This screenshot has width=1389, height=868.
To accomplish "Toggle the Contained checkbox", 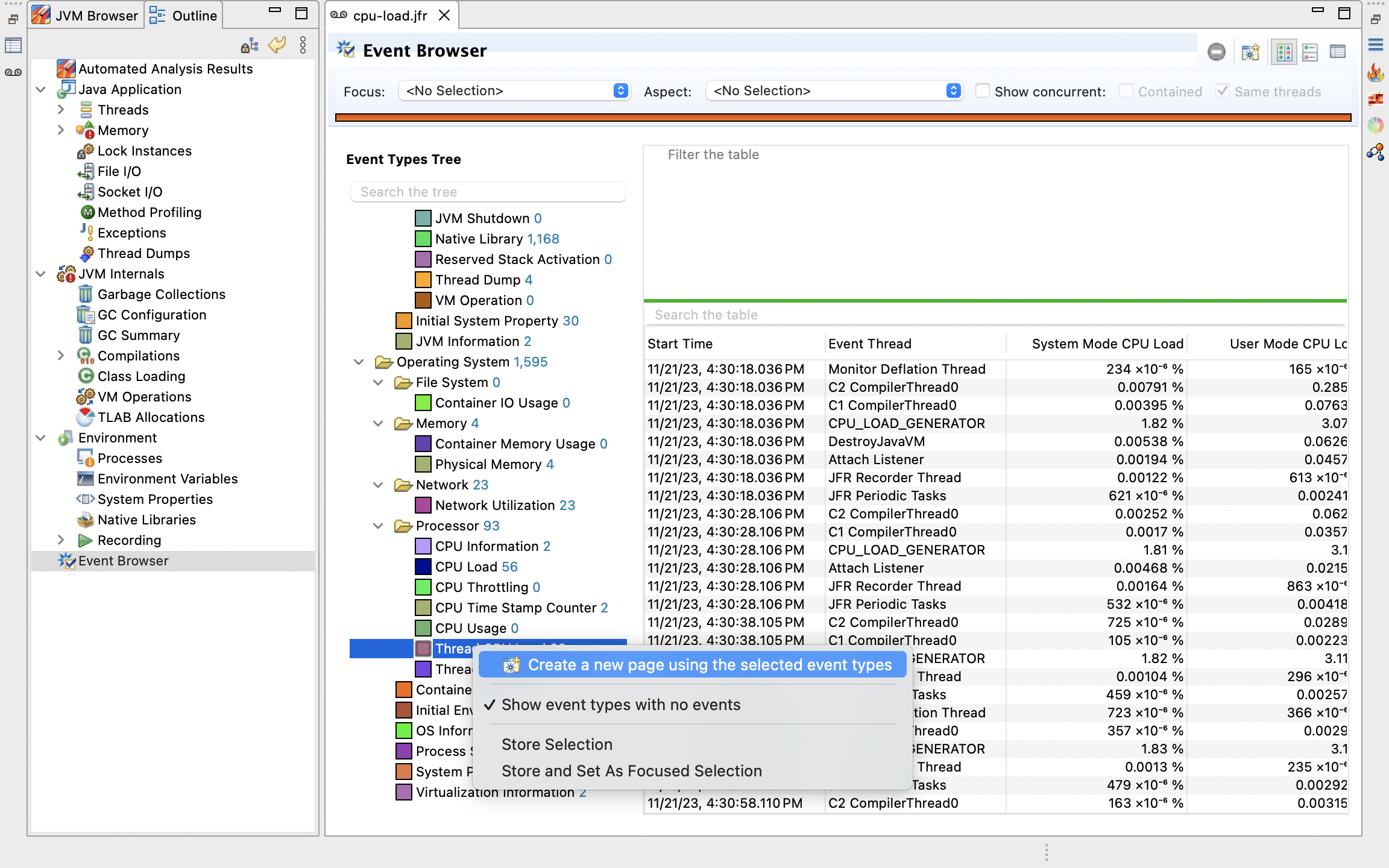I will pyautogui.click(x=1126, y=91).
